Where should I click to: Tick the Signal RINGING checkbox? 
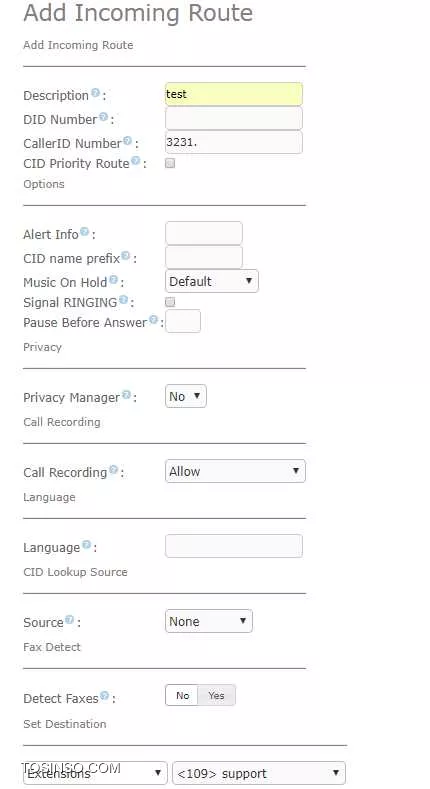170,302
